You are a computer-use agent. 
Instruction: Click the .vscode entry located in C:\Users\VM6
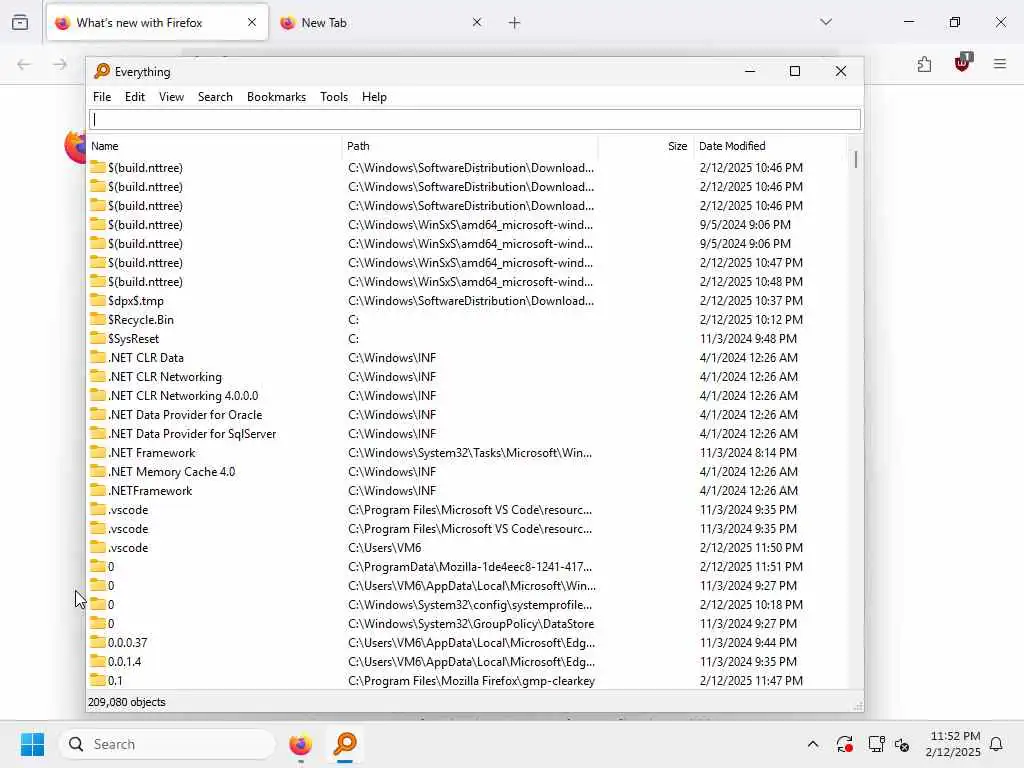[x=128, y=548]
